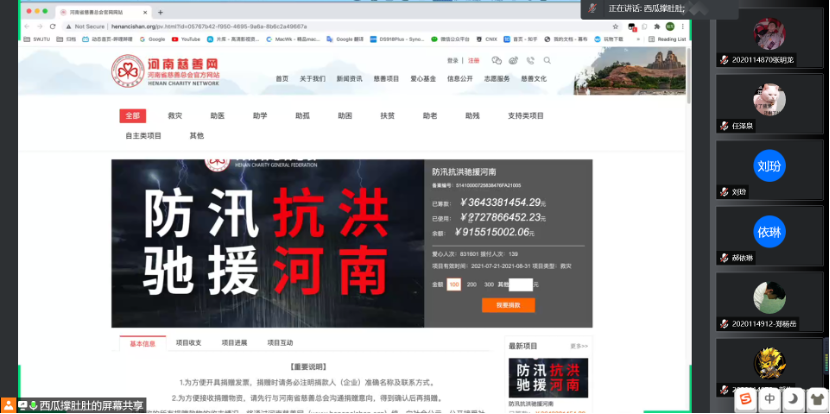Screen dimensions: 830x414
Task: Click the Henan Charity Network logo
Action: click(166, 71)
